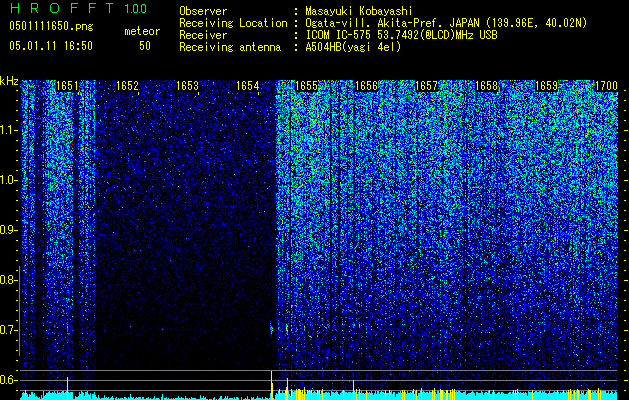Screen dimensions: 629x400
Task: Click the 1652 time marker
Action: coord(127,86)
